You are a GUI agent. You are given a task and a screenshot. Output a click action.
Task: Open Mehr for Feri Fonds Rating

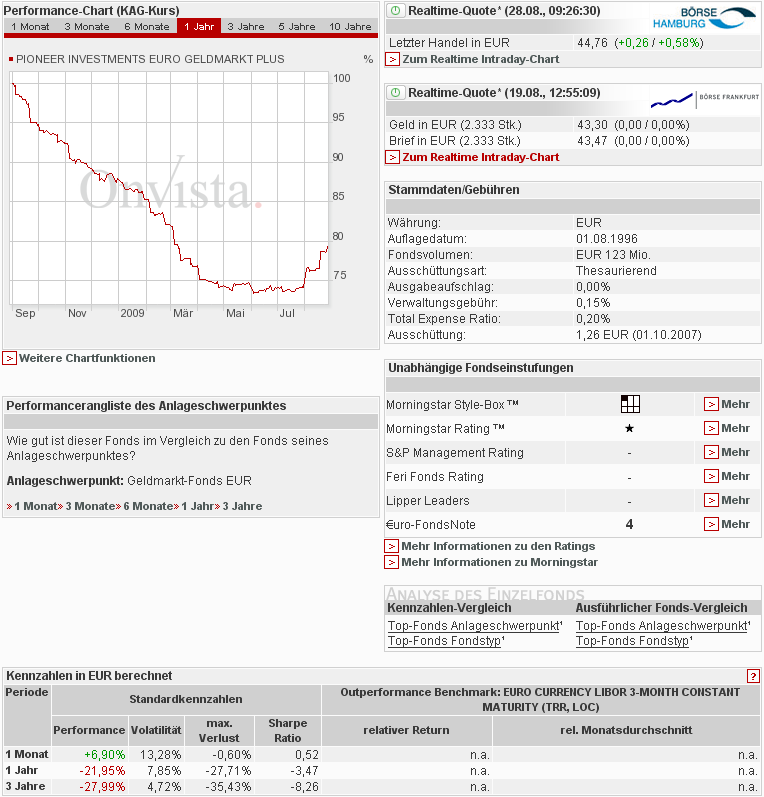[735, 476]
